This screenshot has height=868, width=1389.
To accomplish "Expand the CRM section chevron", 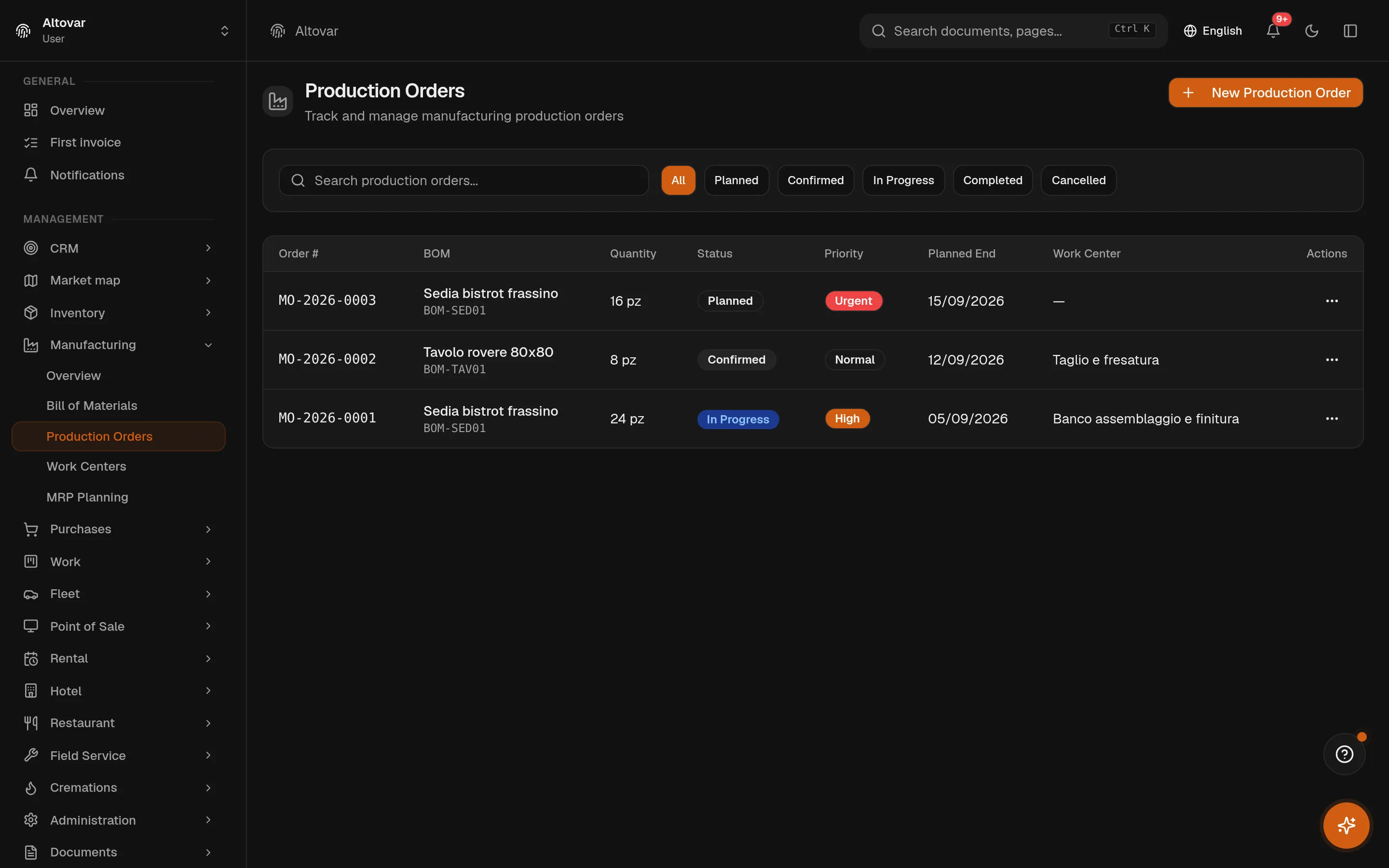I will click(x=208, y=248).
